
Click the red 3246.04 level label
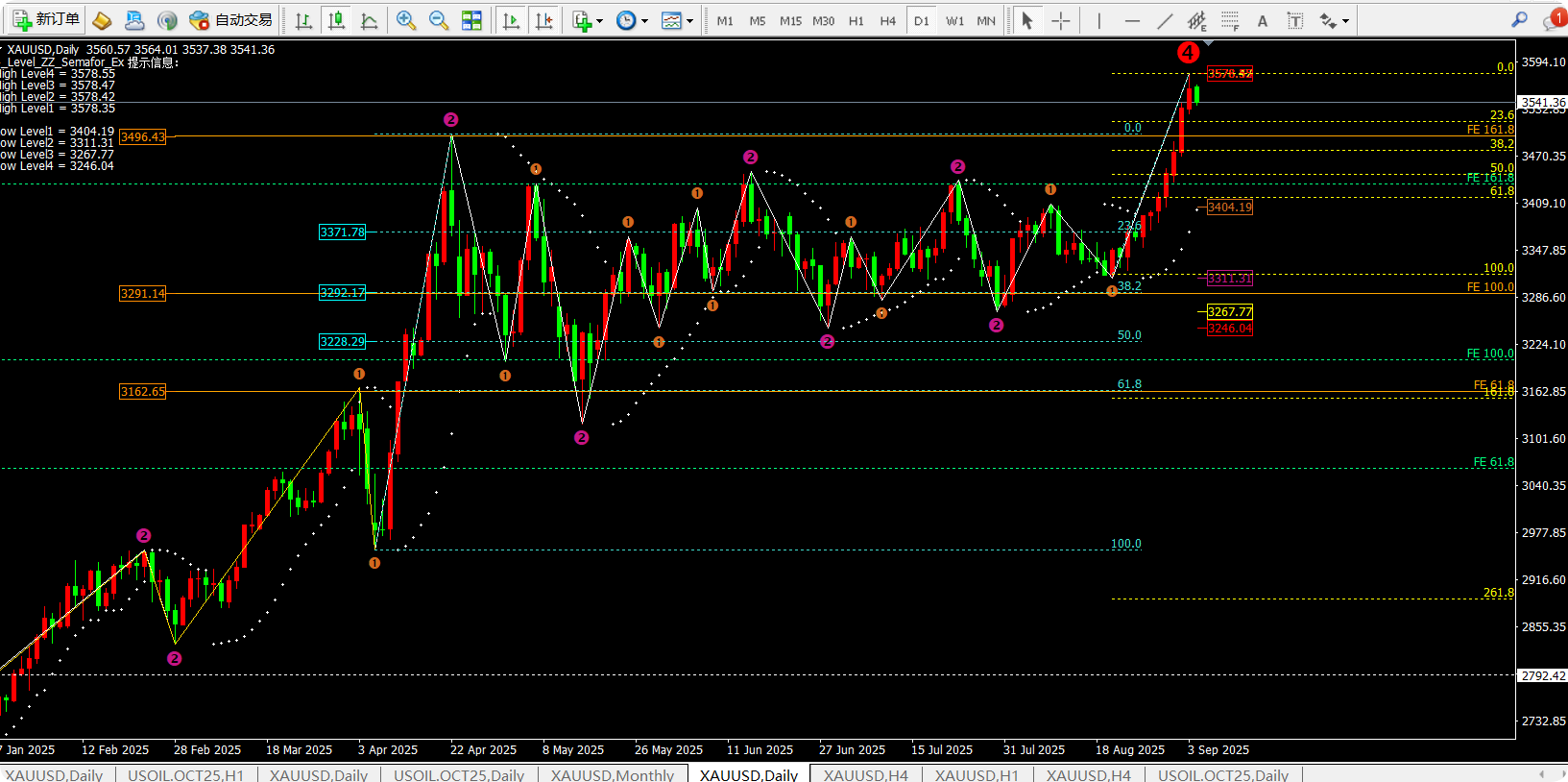[1230, 329]
